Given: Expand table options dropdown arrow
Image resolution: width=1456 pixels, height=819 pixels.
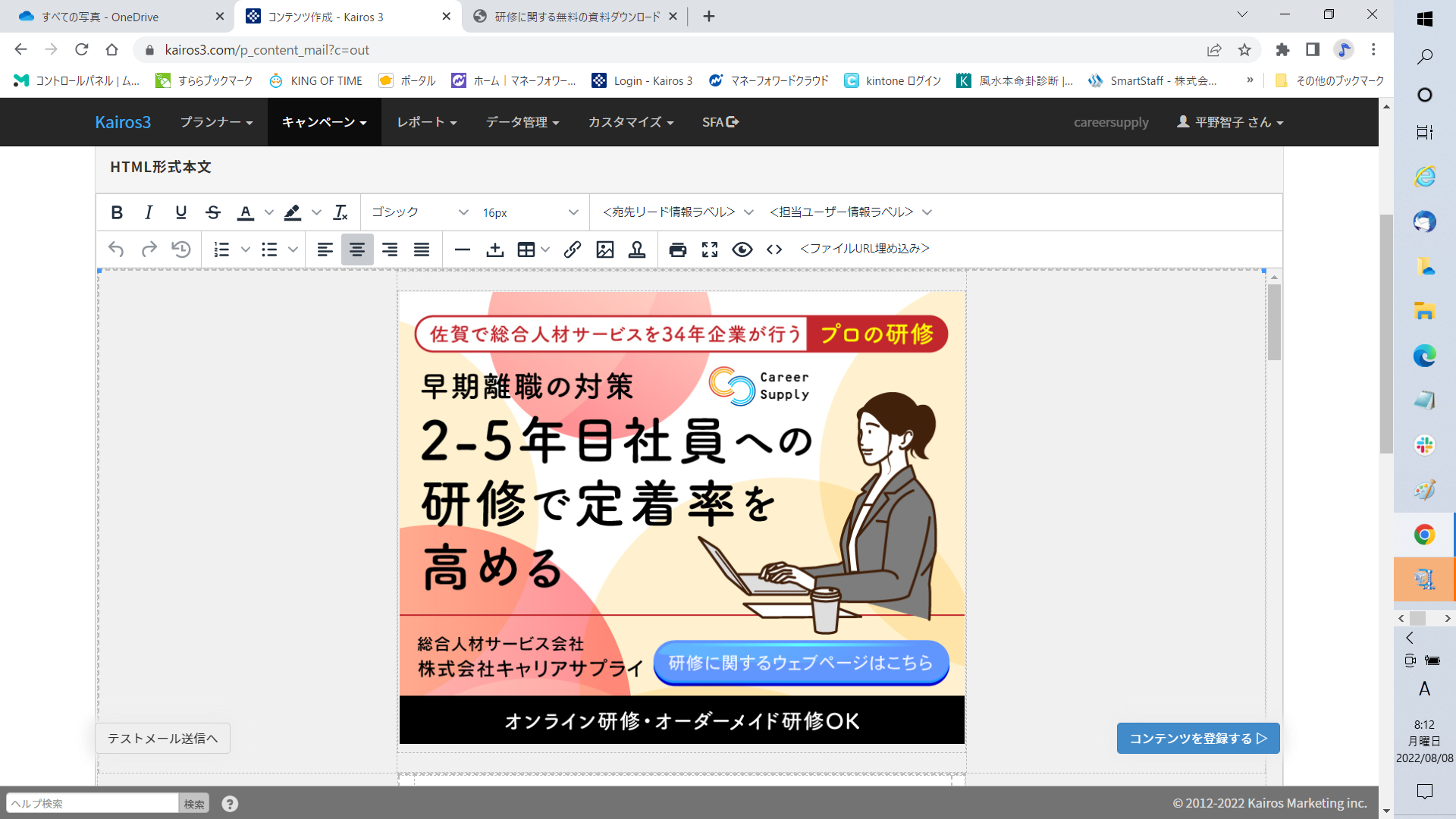Looking at the screenshot, I should (545, 249).
